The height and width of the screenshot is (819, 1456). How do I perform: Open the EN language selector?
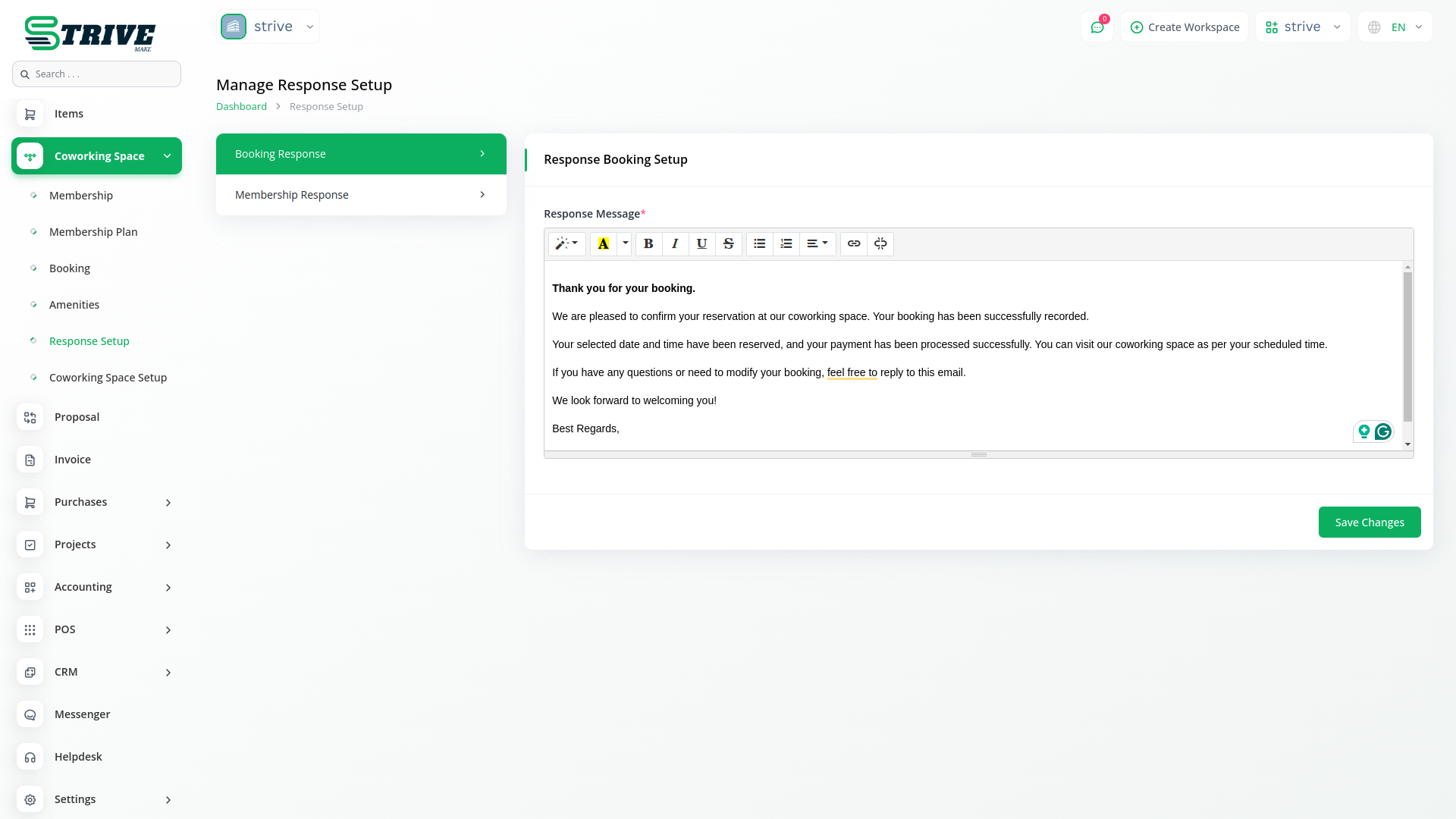point(1396,27)
